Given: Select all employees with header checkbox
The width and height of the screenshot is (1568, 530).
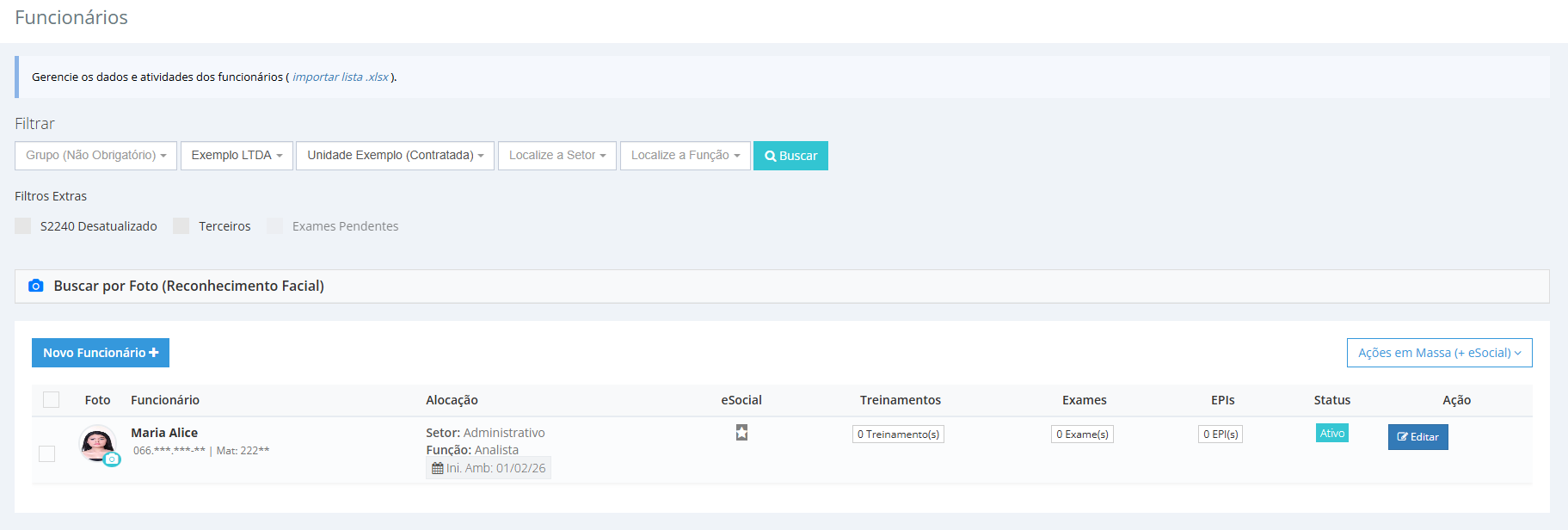Looking at the screenshot, I should (x=52, y=400).
